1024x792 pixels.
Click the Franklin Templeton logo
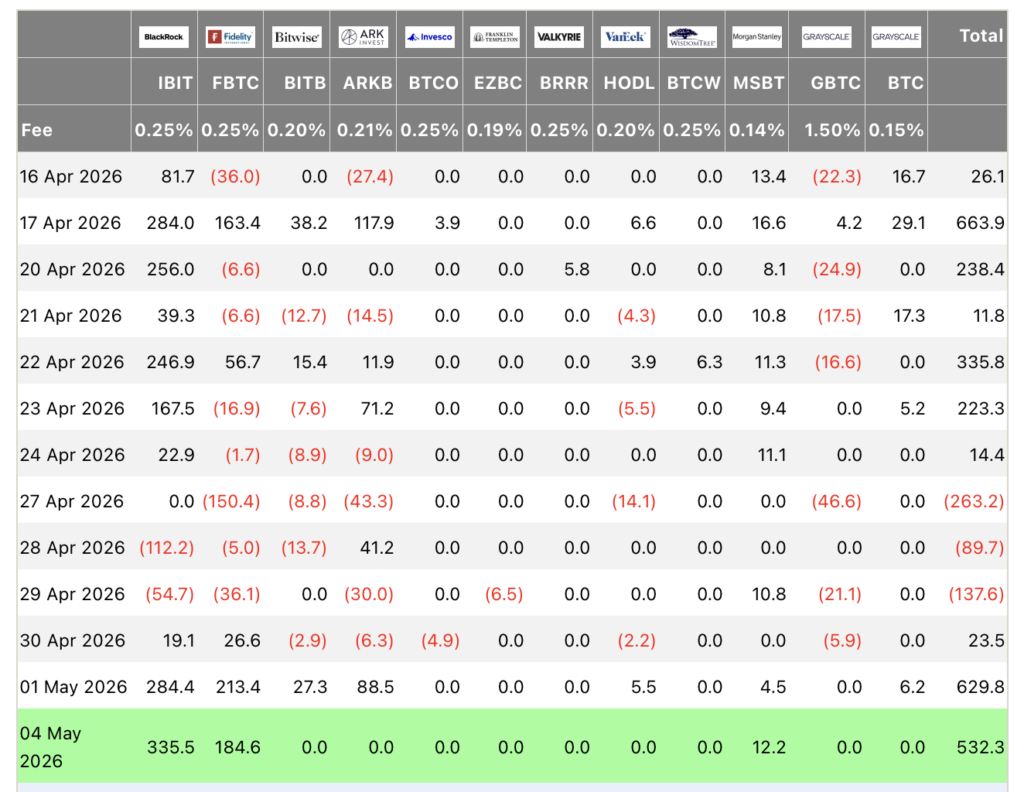495,37
